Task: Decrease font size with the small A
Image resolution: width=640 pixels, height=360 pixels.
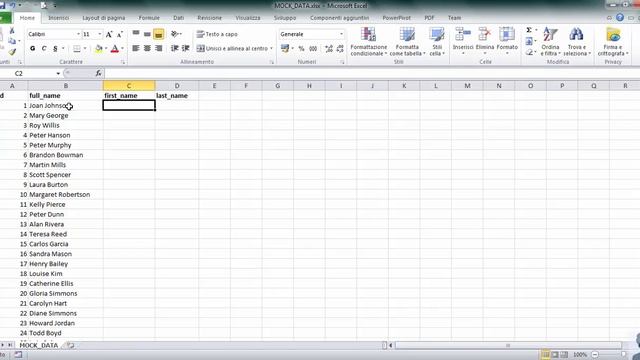Action: tap(120, 34)
